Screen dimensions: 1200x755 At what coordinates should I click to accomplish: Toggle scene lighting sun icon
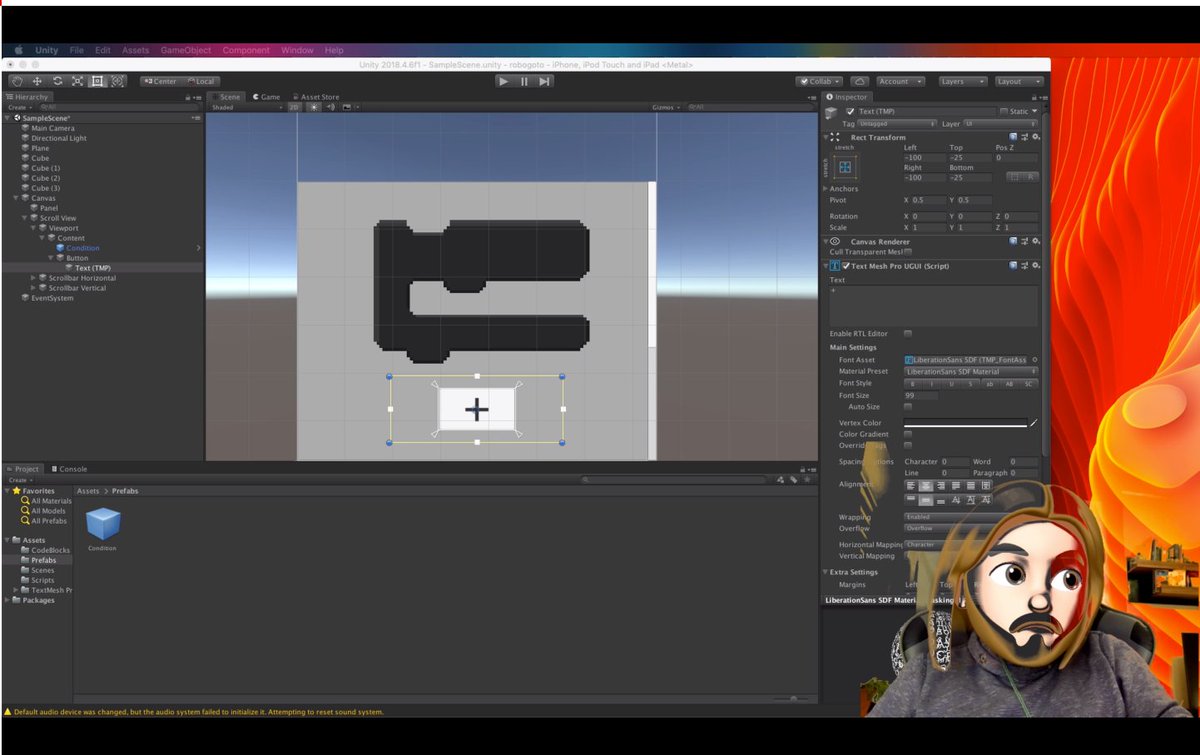313,107
